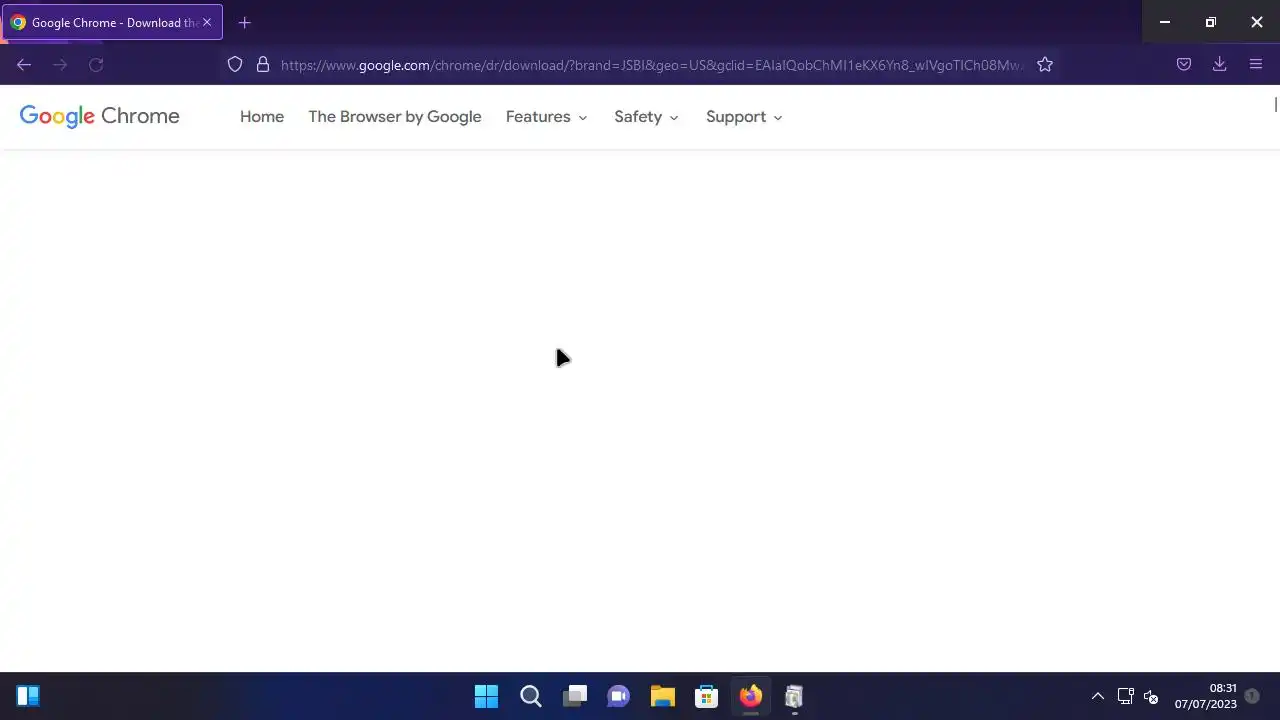Select the Google Chrome - Download tab
1280x720 pixels.
coord(112,22)
